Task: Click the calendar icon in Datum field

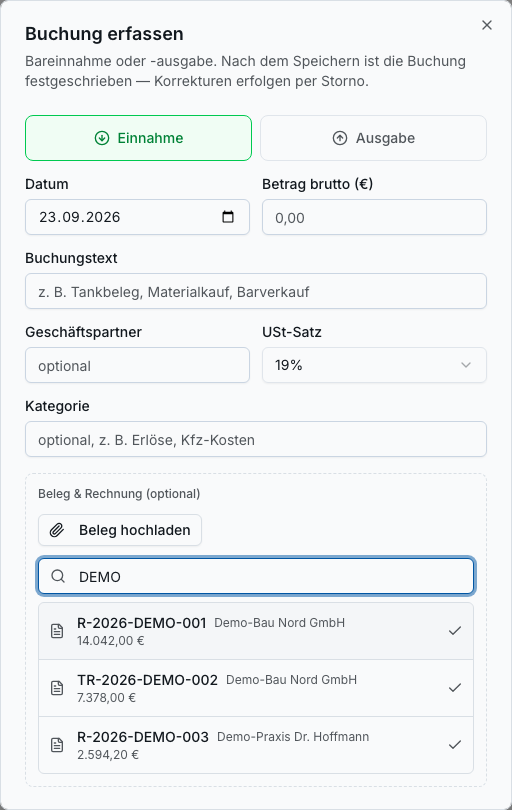Action: [x=228, y=217]
